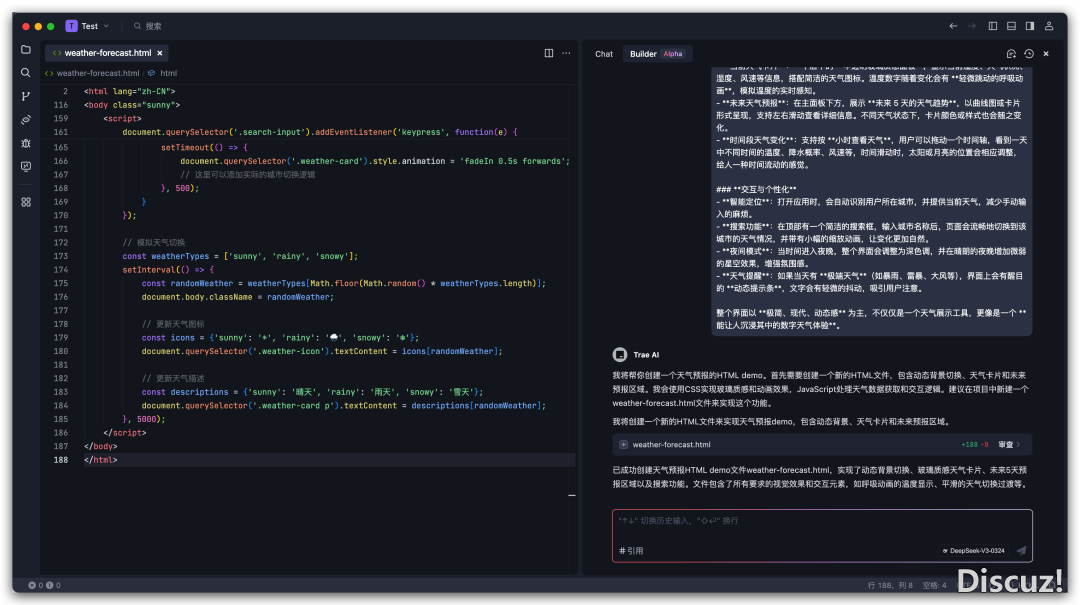Select the weather-forecast.html editor tab
The width and height of the screenshot is (1080, 605).
(107, 53)
